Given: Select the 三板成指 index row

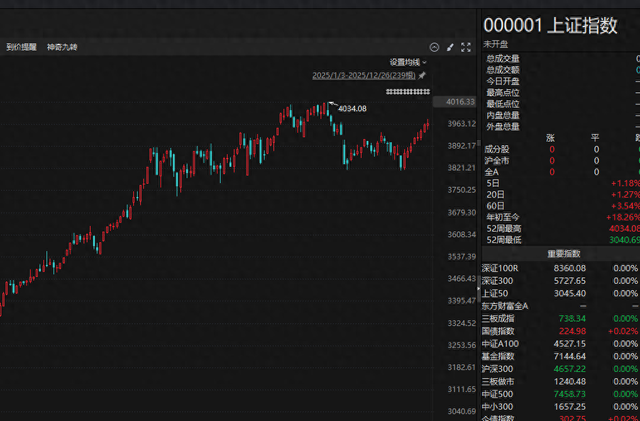Looking at the screenshot, I should [x=502, y=318].
